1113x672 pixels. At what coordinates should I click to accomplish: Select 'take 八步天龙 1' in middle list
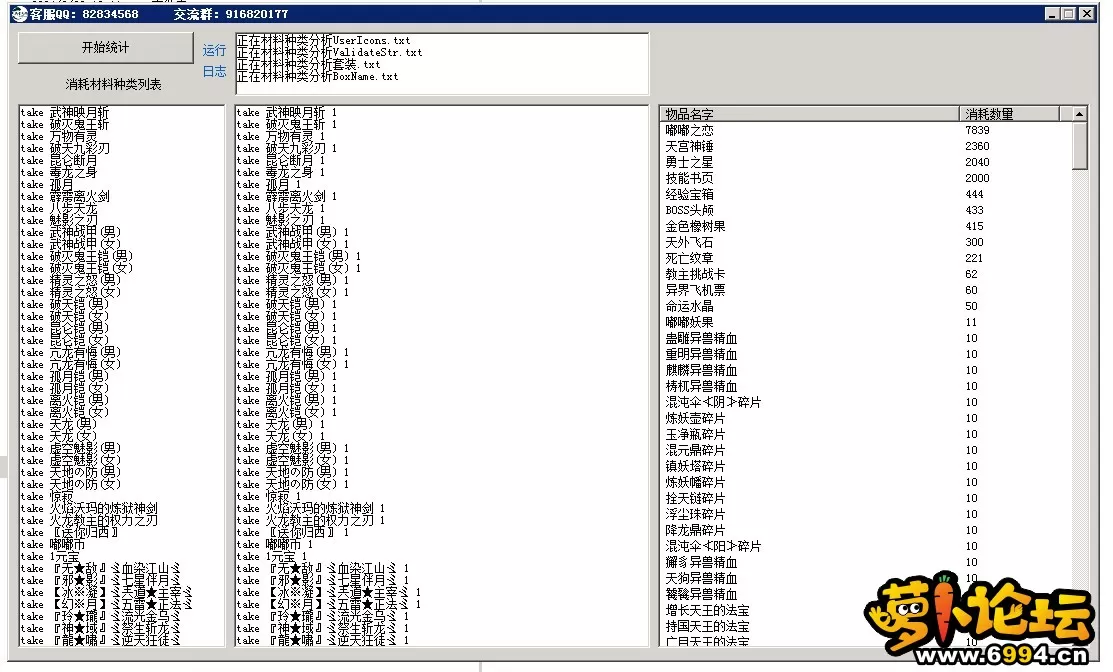click(281, 209)
